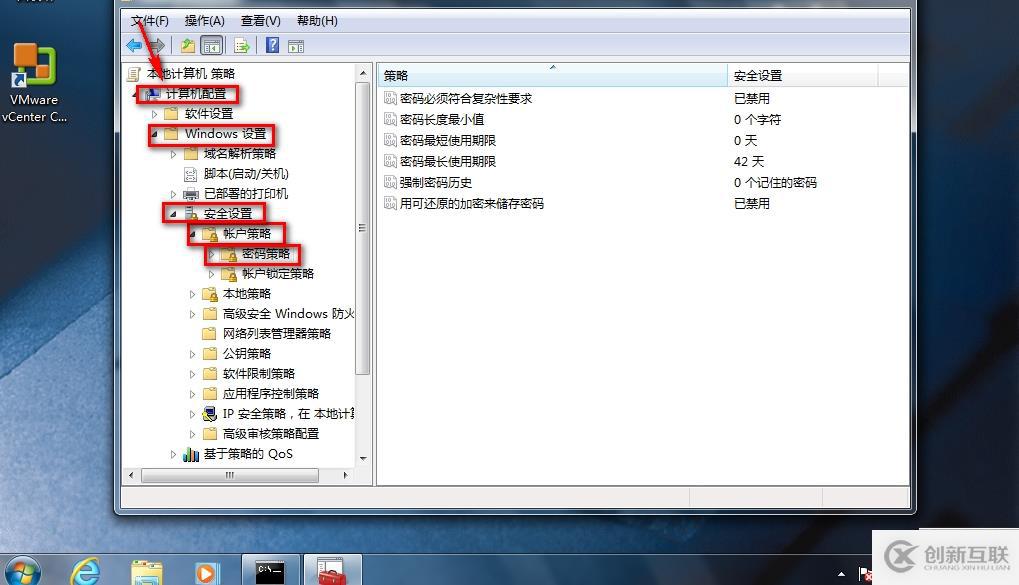1019x585 pixels.
Task: Switch to the command prompt taskbar window
Action: [x=270, y=570]
